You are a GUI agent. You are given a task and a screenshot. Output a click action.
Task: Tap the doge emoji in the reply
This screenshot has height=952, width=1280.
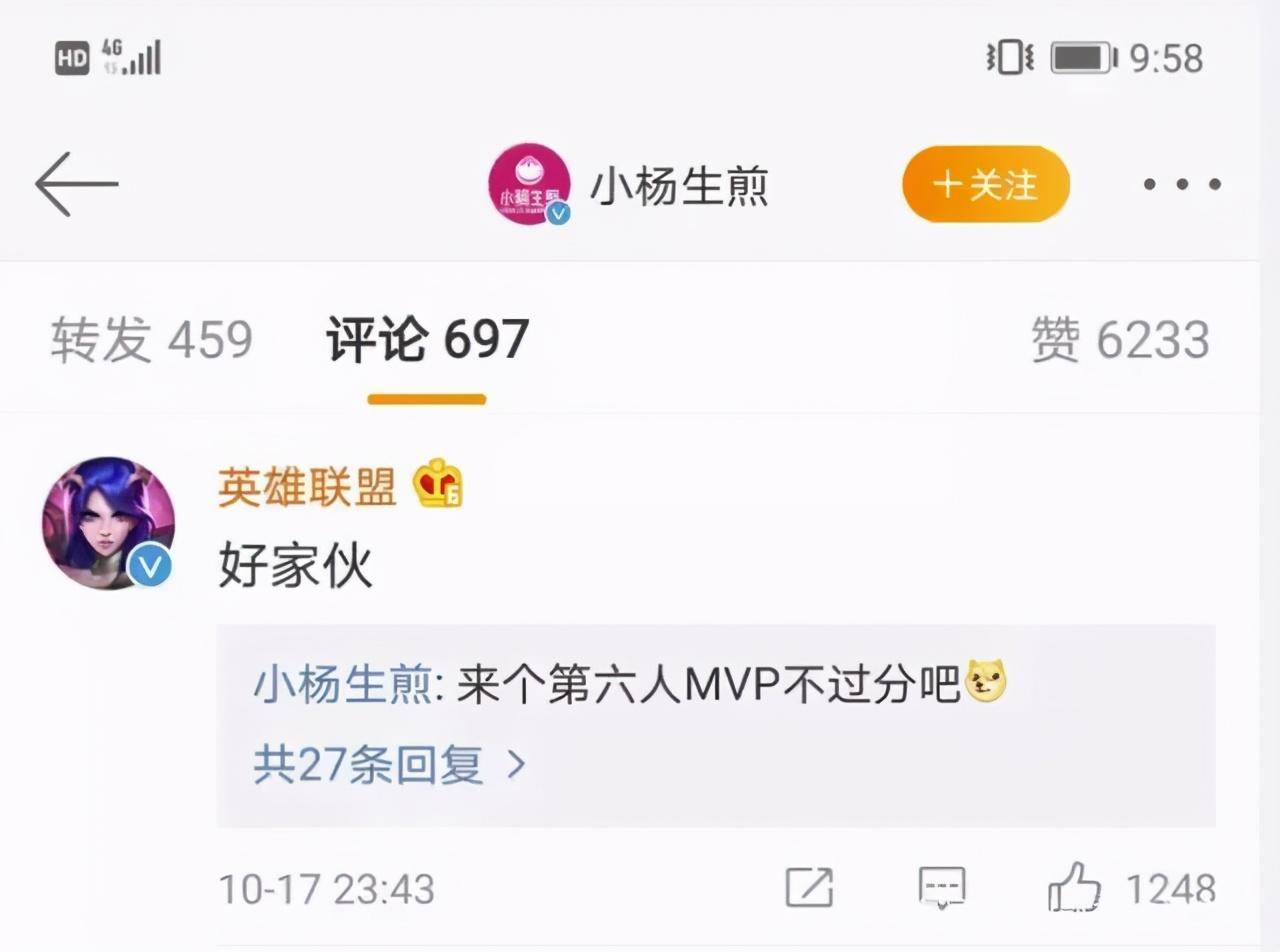986,683
